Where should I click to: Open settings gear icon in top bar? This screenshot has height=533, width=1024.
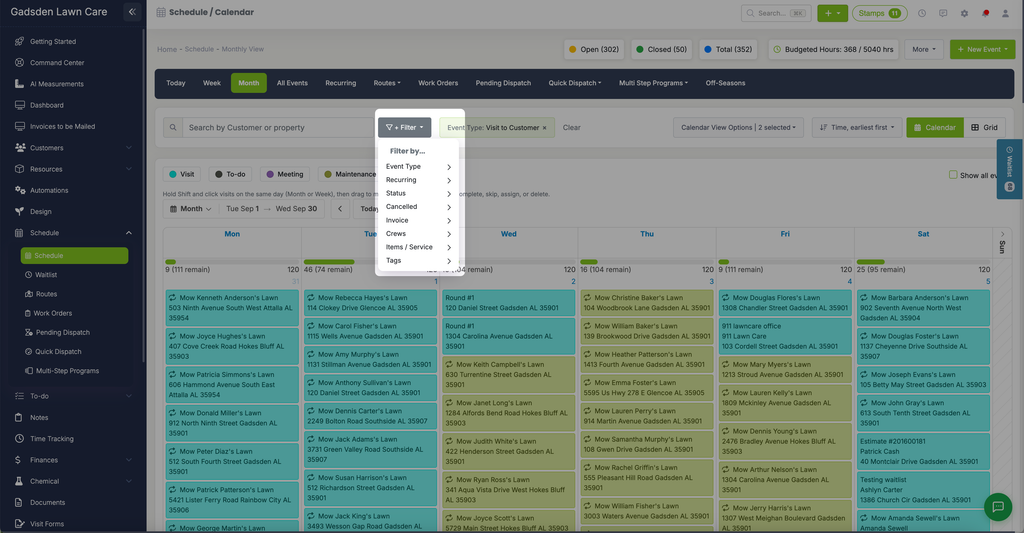pos(964,13)
